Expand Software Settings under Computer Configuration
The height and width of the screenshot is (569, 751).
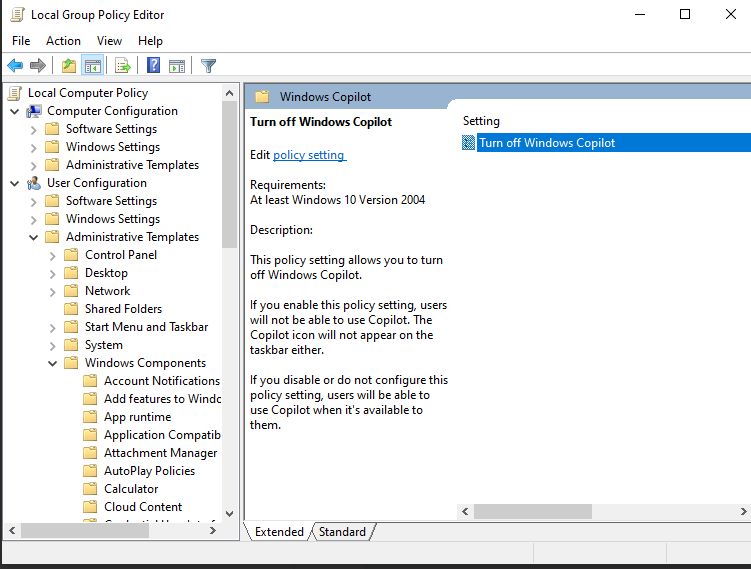(33, 130)
